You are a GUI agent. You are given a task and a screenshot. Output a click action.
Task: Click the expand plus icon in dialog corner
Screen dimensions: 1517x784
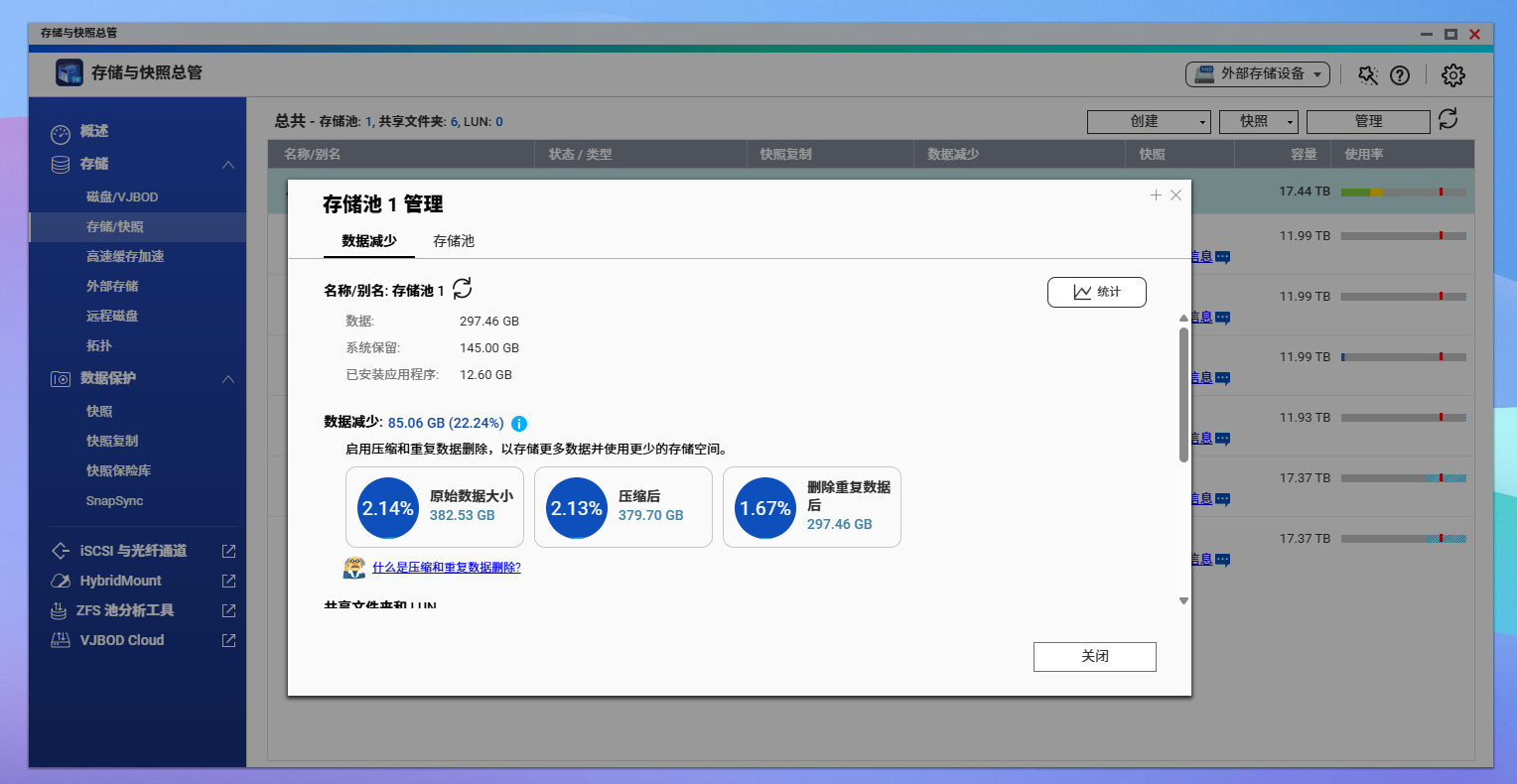(1156, 196)
